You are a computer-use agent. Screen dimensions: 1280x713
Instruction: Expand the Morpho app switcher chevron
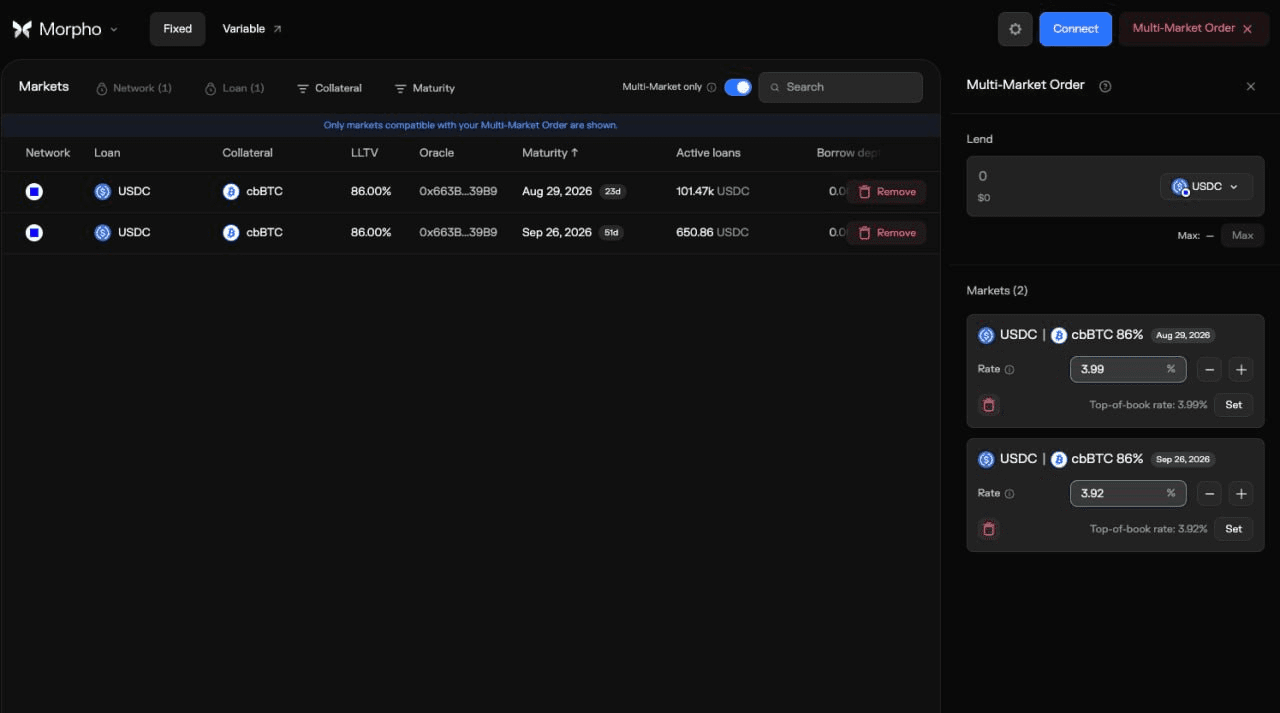coord(114,29)
